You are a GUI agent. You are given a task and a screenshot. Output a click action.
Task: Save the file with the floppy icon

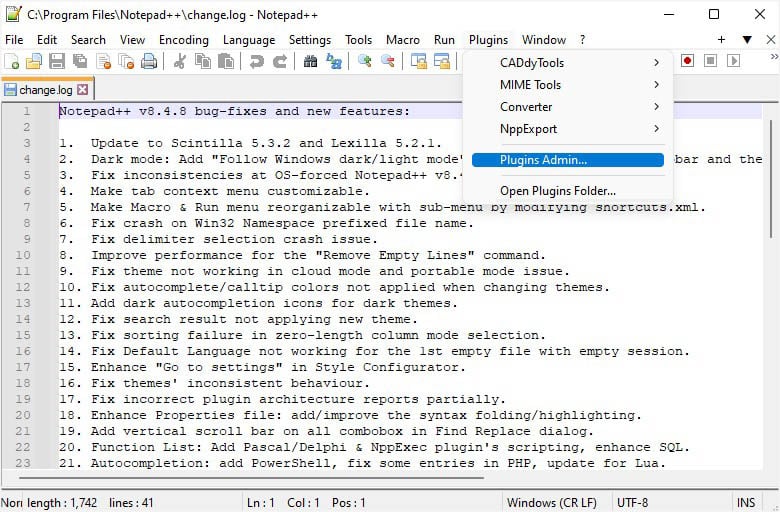coord(57,62)
